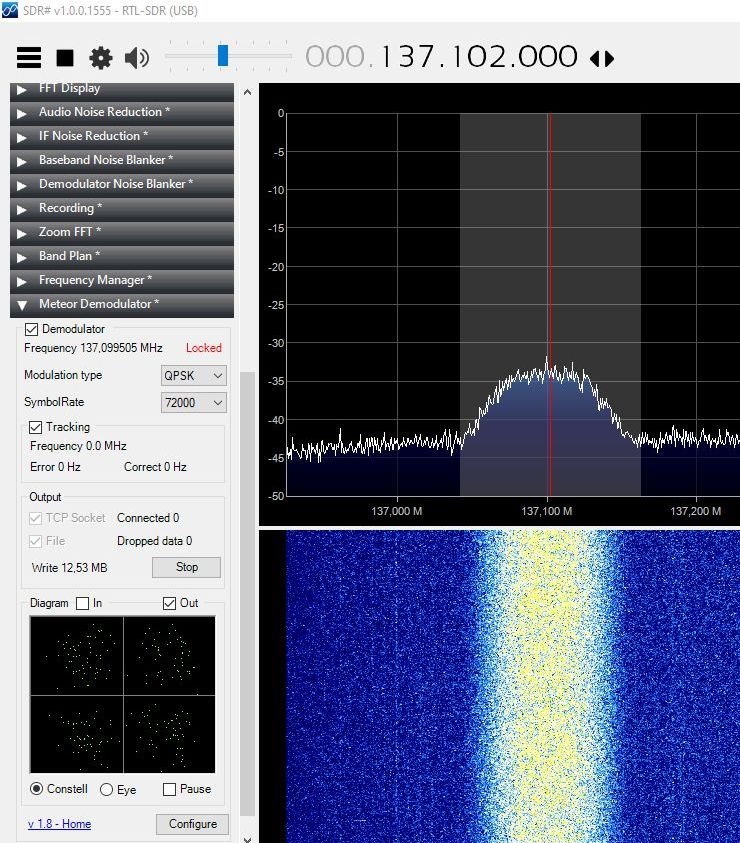This screenshot has height=843, width=740.
Task: Collapse the Meteor Demodulator section
Action: [22, 304]
